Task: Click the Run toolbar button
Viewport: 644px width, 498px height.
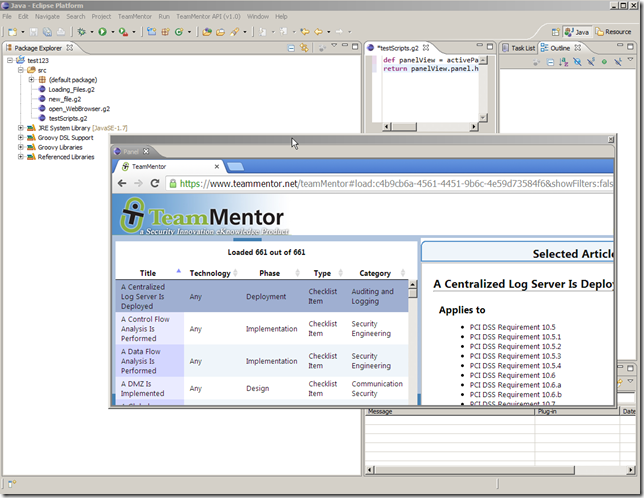Action: point(102,32)
